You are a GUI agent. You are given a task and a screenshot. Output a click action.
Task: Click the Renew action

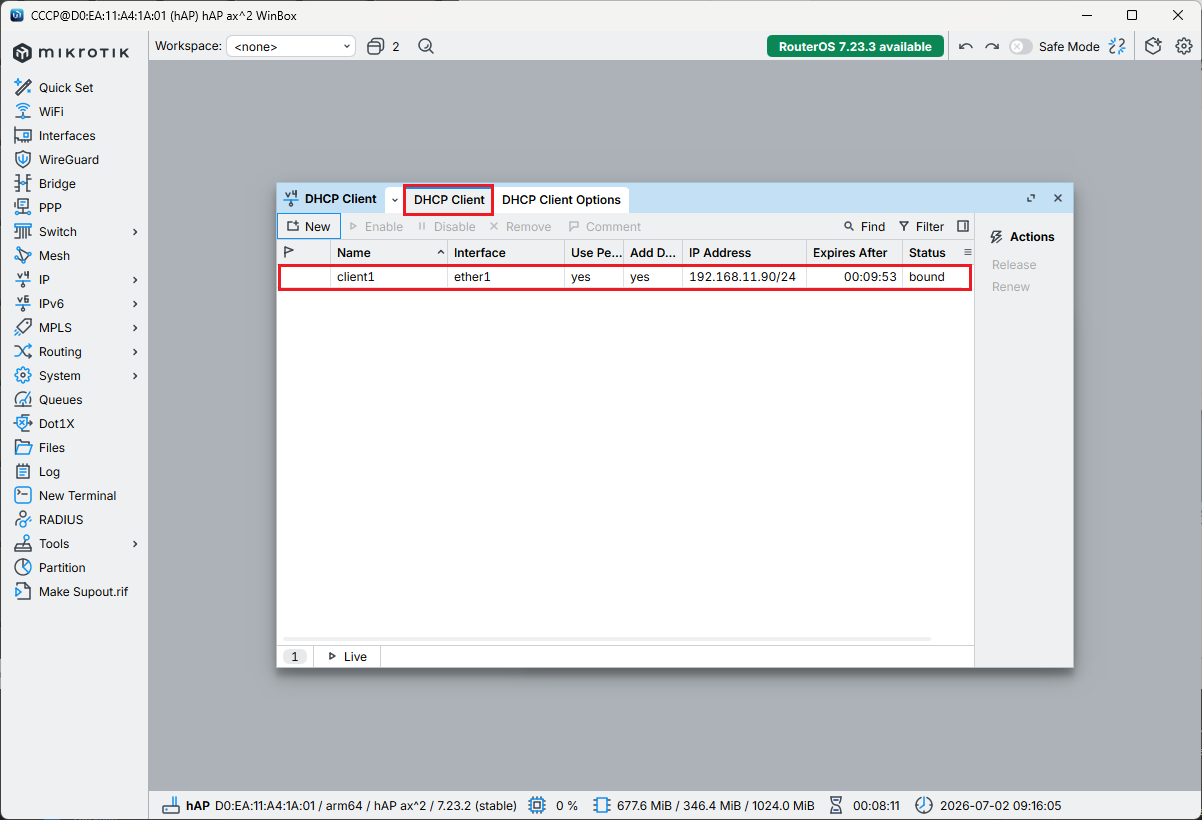tap(1011, 286)
